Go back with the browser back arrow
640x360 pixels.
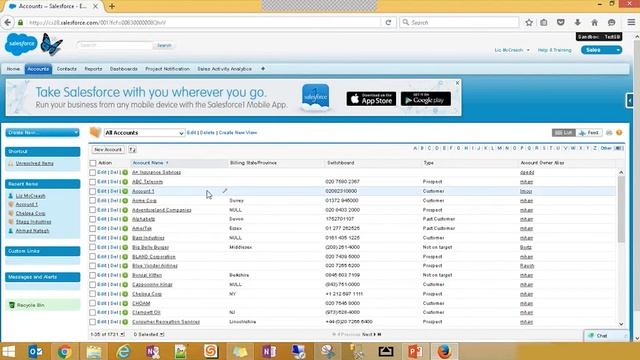point(7,22)
